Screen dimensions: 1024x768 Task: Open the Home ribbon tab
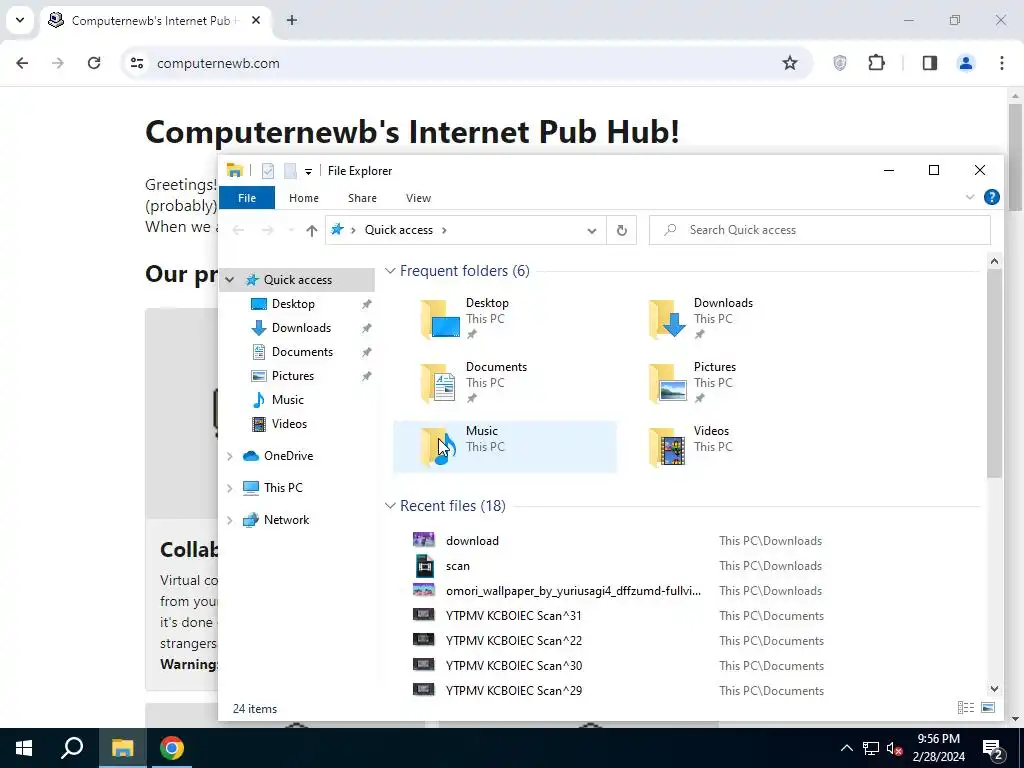point(304,198)
